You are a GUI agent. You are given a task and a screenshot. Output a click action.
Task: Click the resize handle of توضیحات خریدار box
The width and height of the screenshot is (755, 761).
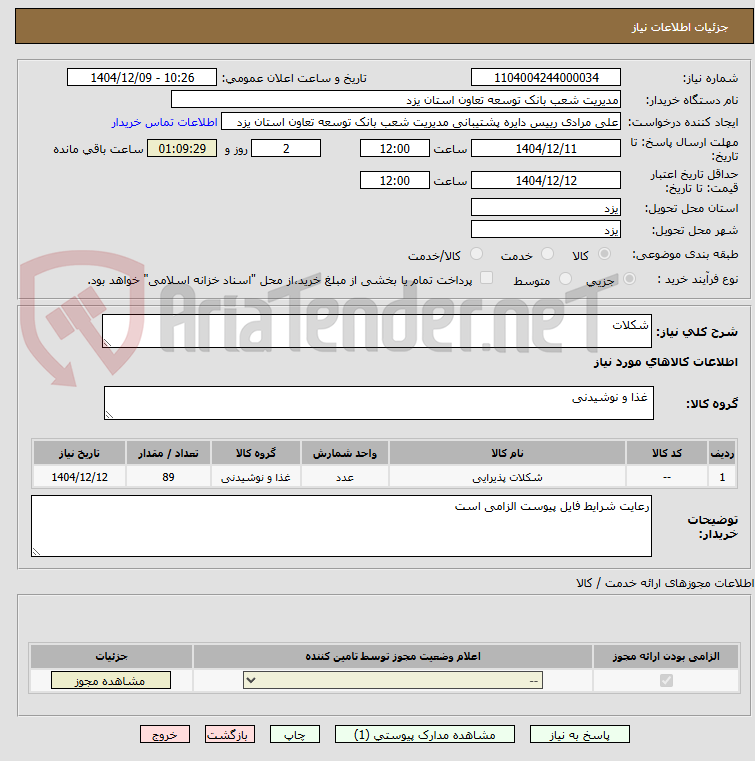pyautogui.click(x=36, y=552)
